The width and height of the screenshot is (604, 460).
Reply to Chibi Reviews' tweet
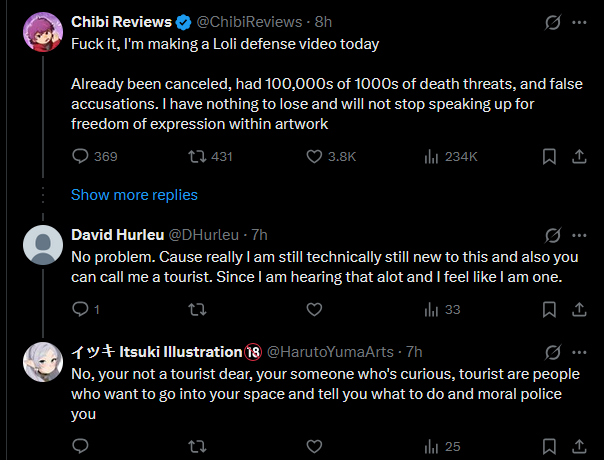point(81,156)
